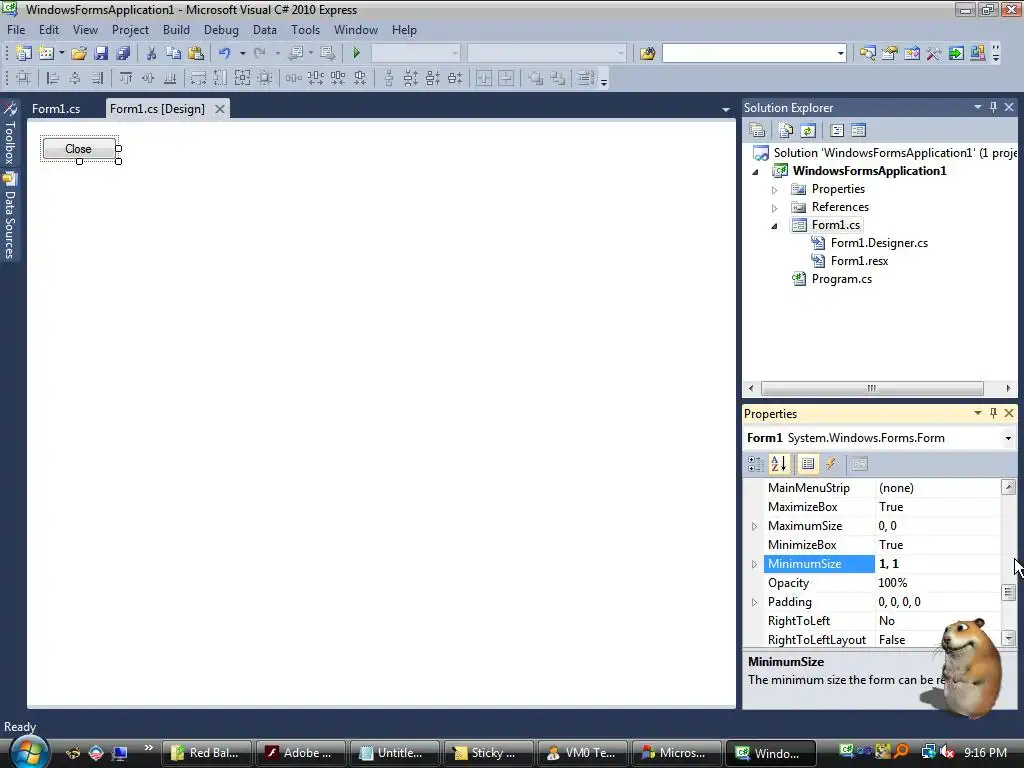The image size is (1024, 768).
Task: Click the Toolbox hammer and wrench icon
Action: [934, 53]
